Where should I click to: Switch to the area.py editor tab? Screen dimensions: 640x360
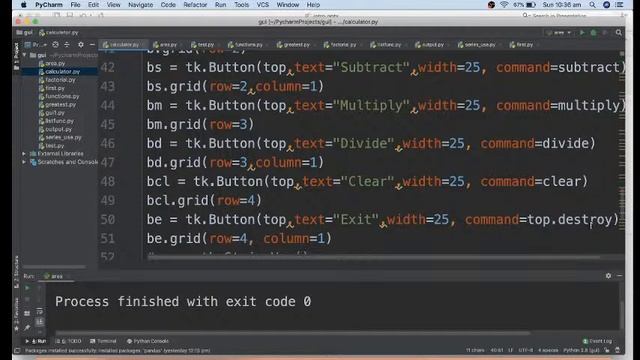165,44
